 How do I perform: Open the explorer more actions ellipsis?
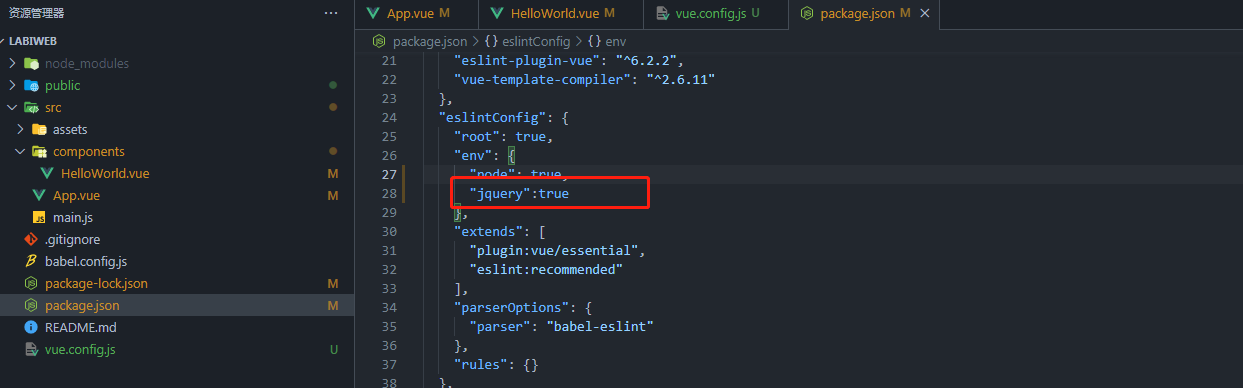tap(331, 13)
